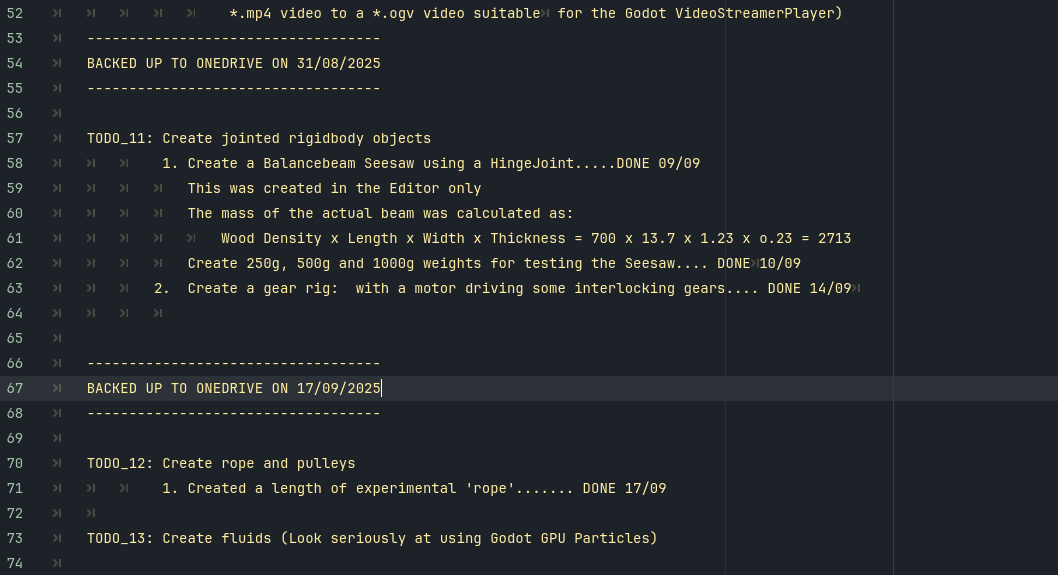Click the 'This was created in the Editor only' text

pos(334,188)
